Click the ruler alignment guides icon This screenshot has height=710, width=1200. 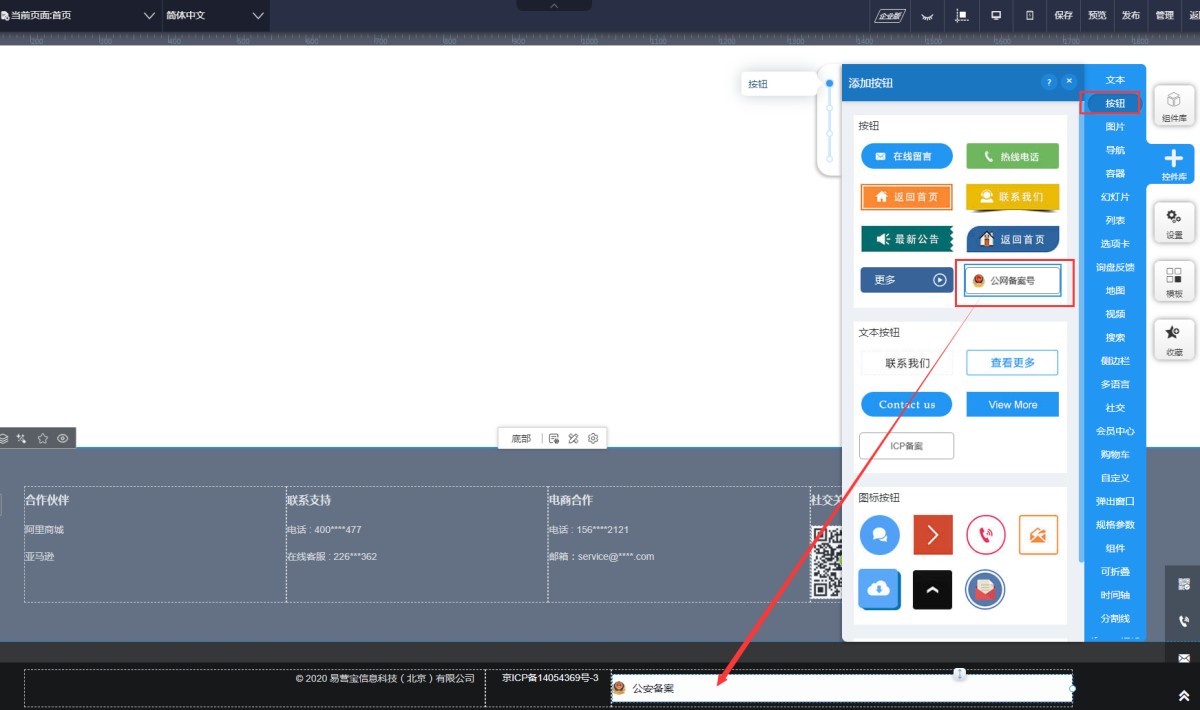[962, 15]
